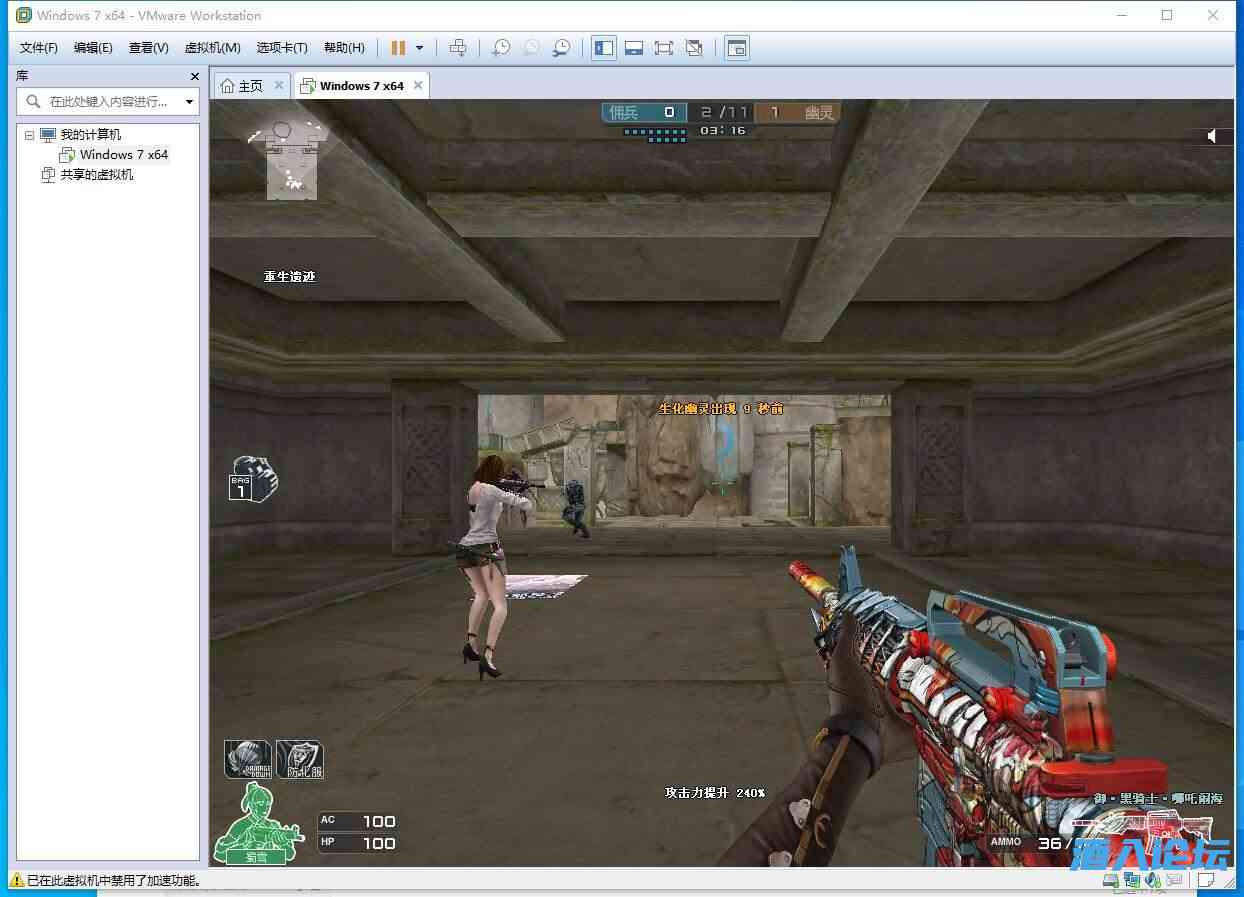
Task: Open the snapshot manager
Action: tap(562, 48)
